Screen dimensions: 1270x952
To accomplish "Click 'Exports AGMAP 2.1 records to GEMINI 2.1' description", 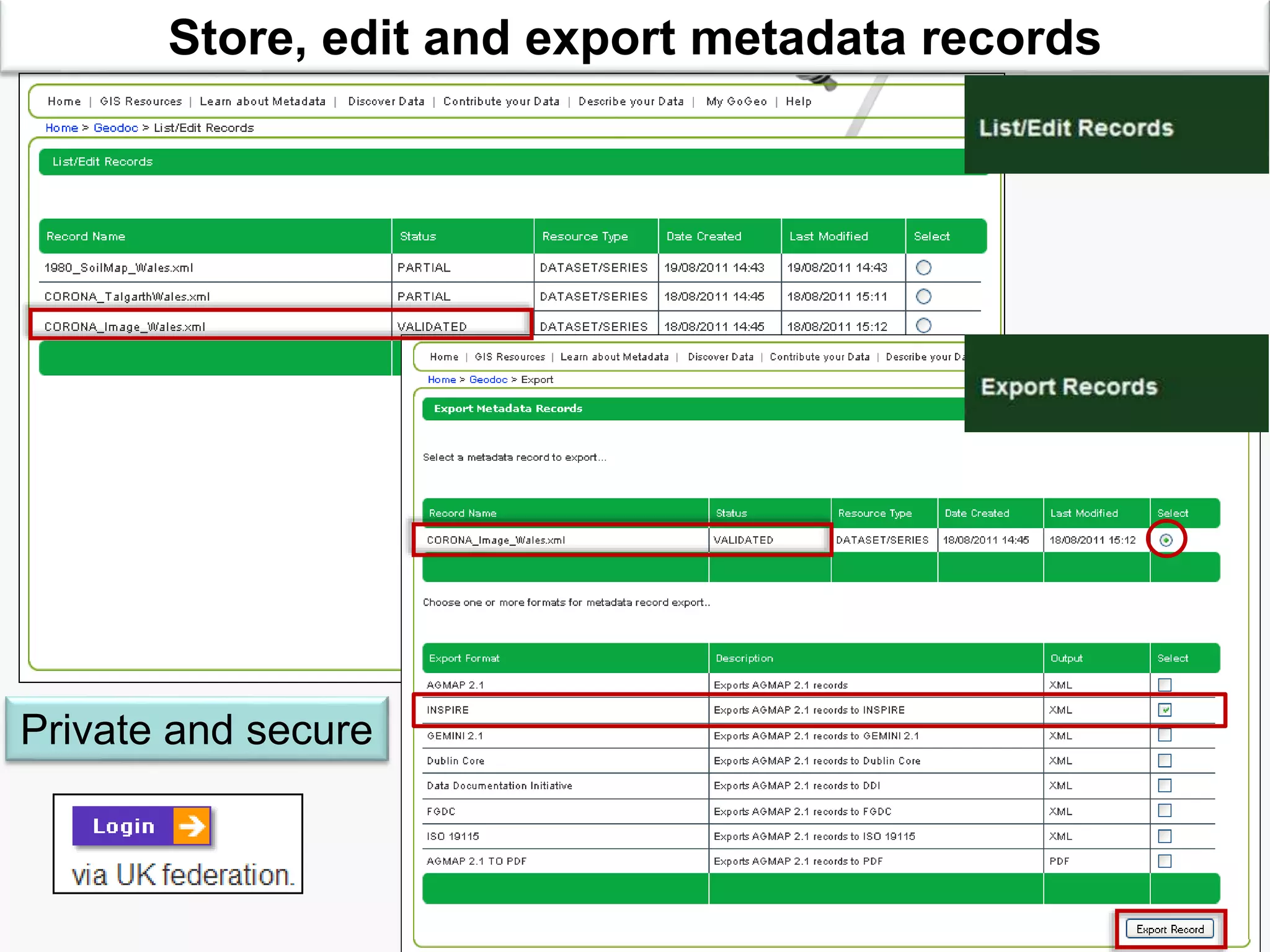I will 816,736.
